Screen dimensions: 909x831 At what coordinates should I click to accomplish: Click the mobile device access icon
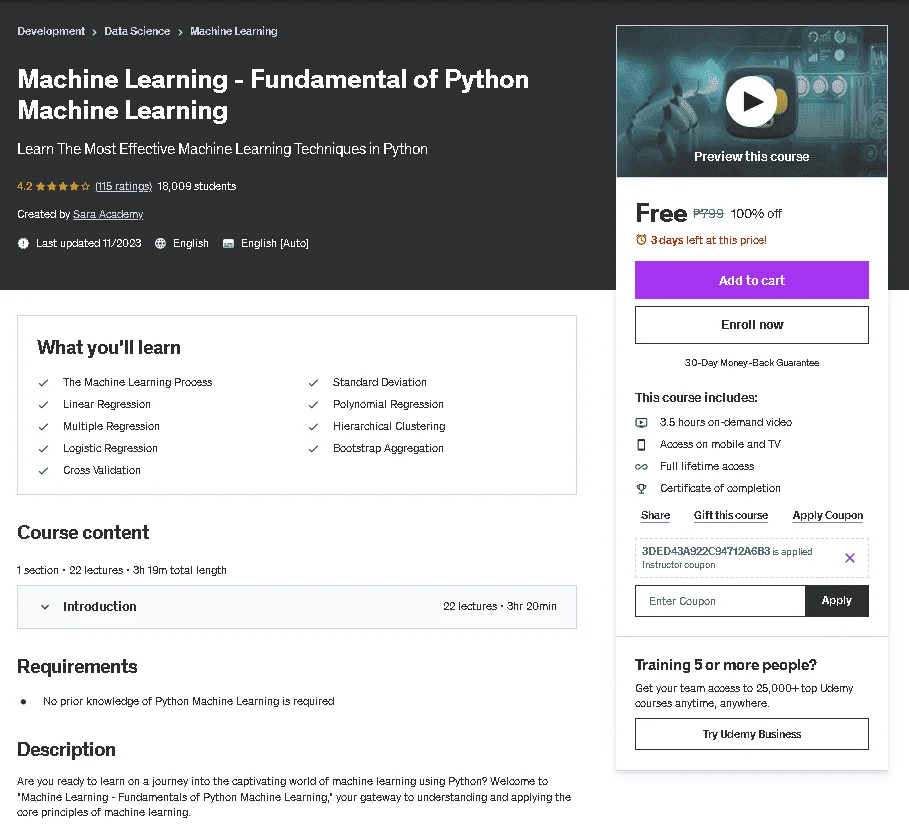(x=641, y=445)
